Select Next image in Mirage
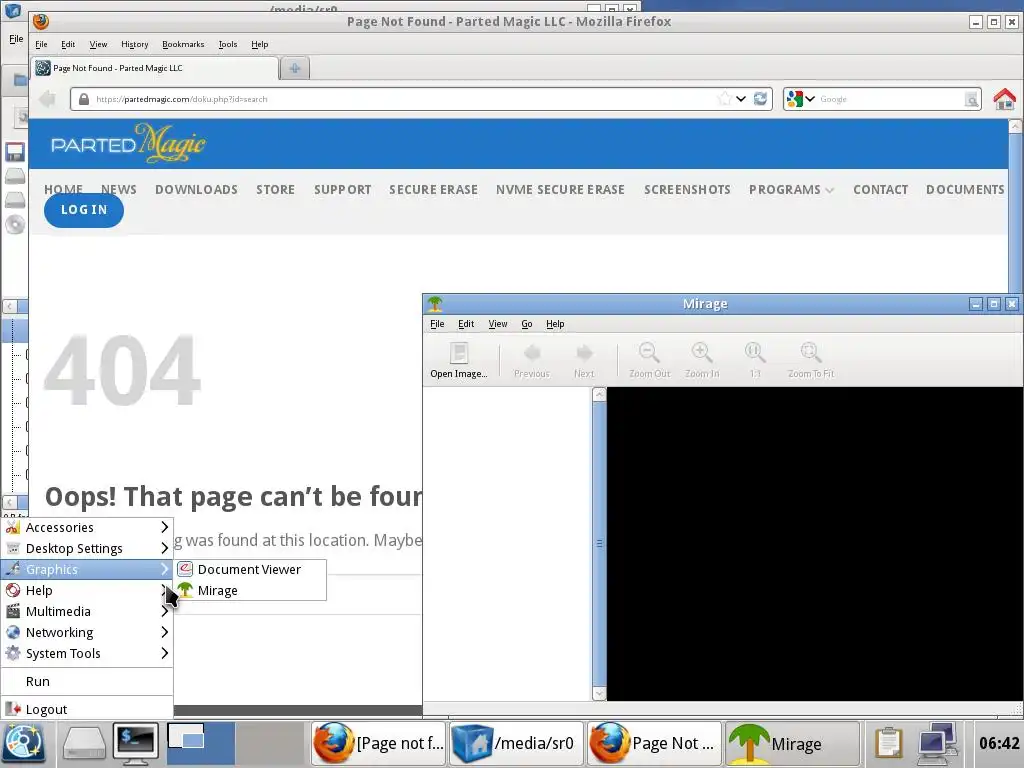Viewport: 1024px width, 768px height. [x=584, y=360]
